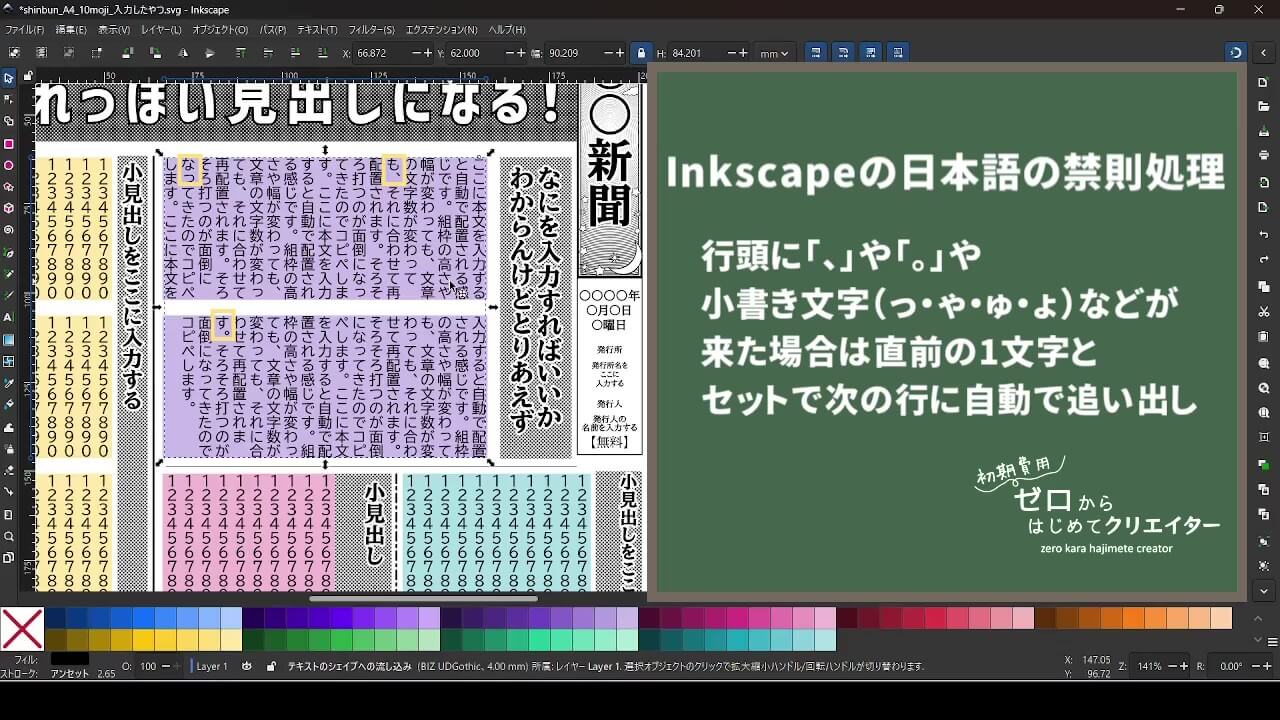Image resolution: width=1280 pixels, height=720 pixels.
Task: Select the Selector arrow tool
Action: coord(9,78)
